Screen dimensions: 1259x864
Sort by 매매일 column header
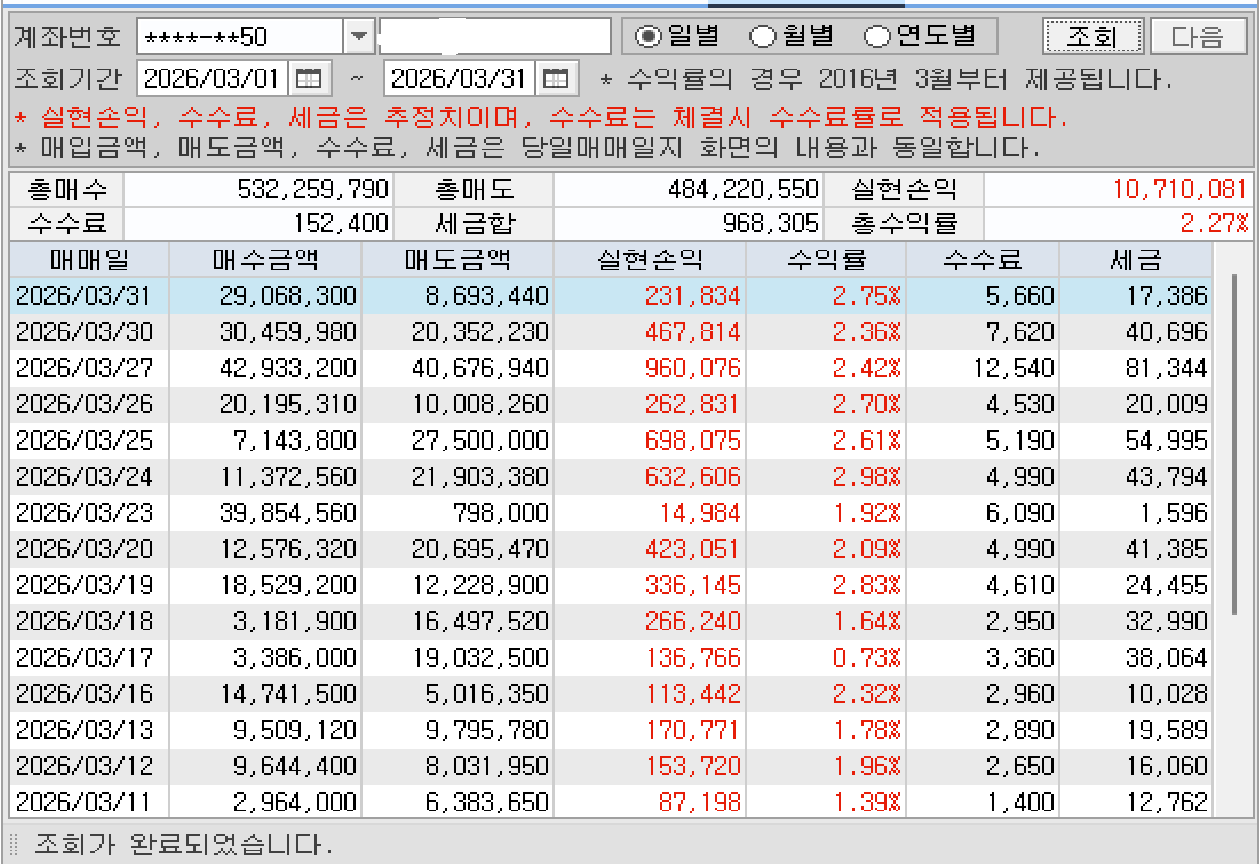89,260
